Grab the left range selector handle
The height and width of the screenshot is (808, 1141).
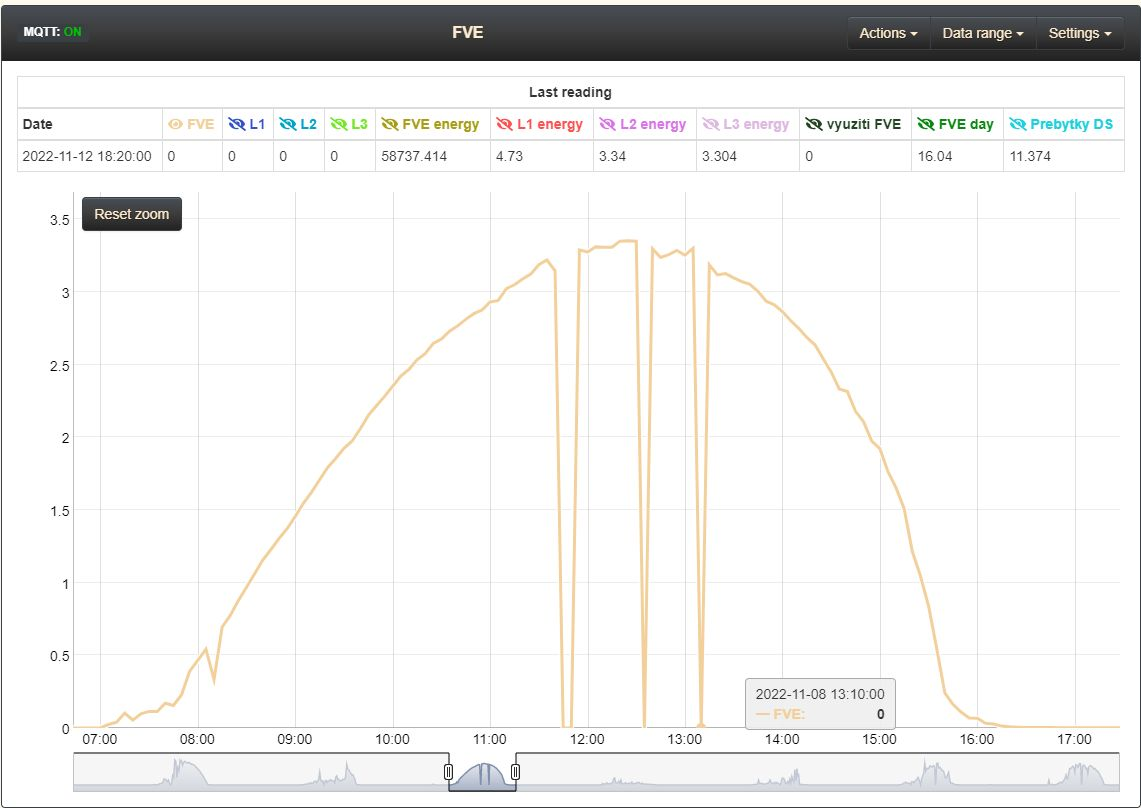tap(448, 771)
